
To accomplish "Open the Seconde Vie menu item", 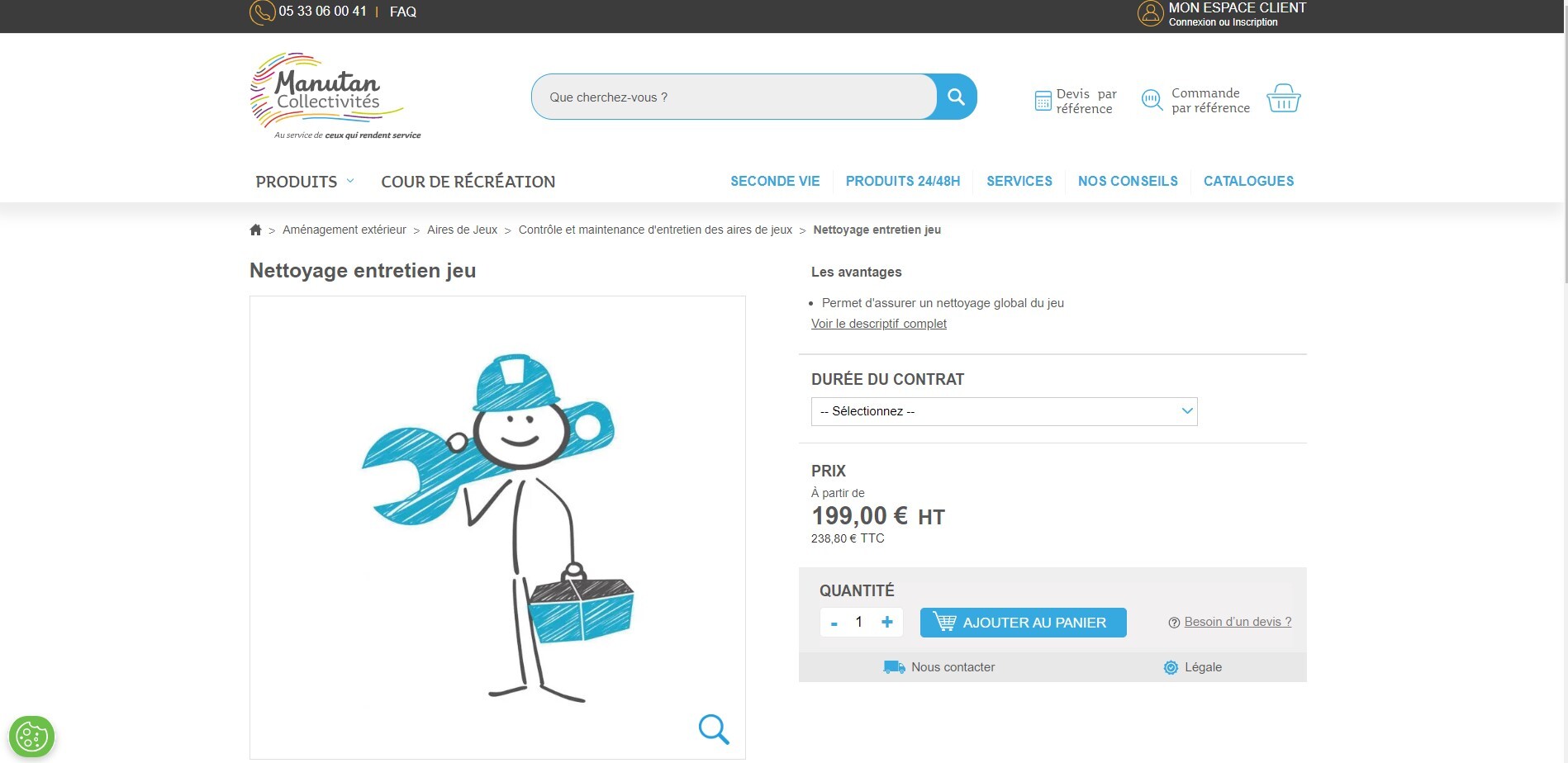I will coord(775,181).
